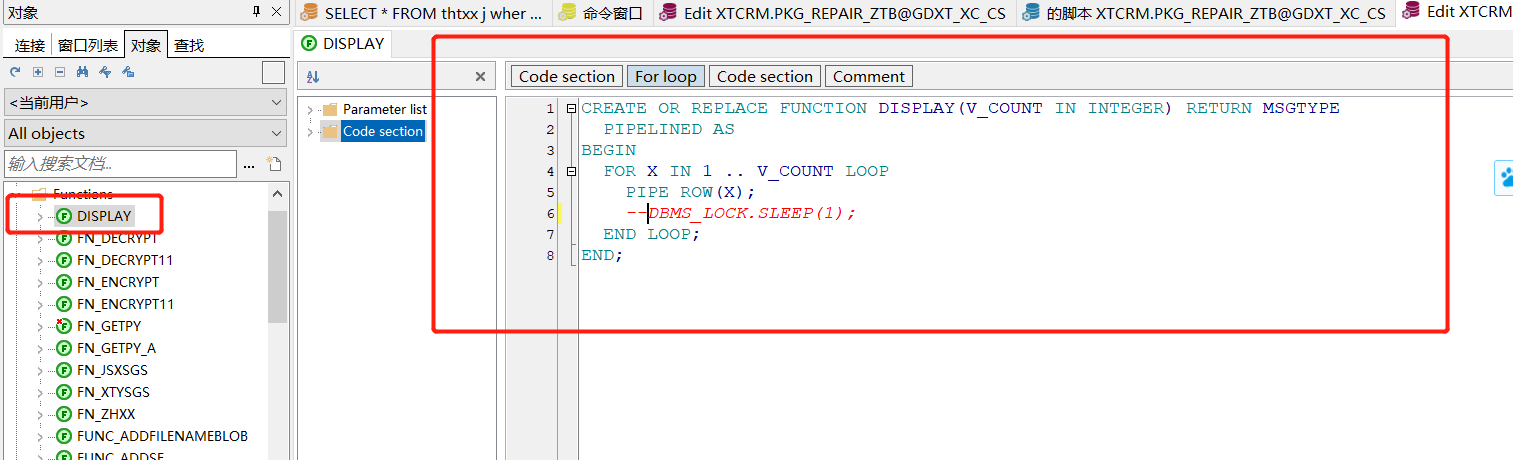Refresh the object browser list

tap(15, 72)
